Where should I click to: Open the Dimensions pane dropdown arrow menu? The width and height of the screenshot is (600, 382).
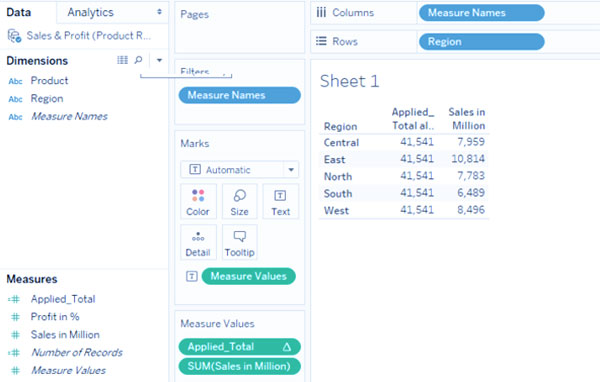tap(159, 60)
